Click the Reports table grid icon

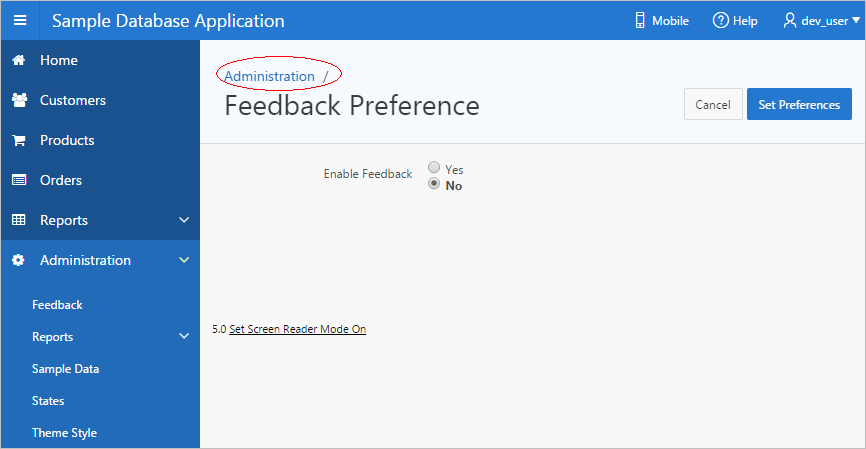point(18,220)
